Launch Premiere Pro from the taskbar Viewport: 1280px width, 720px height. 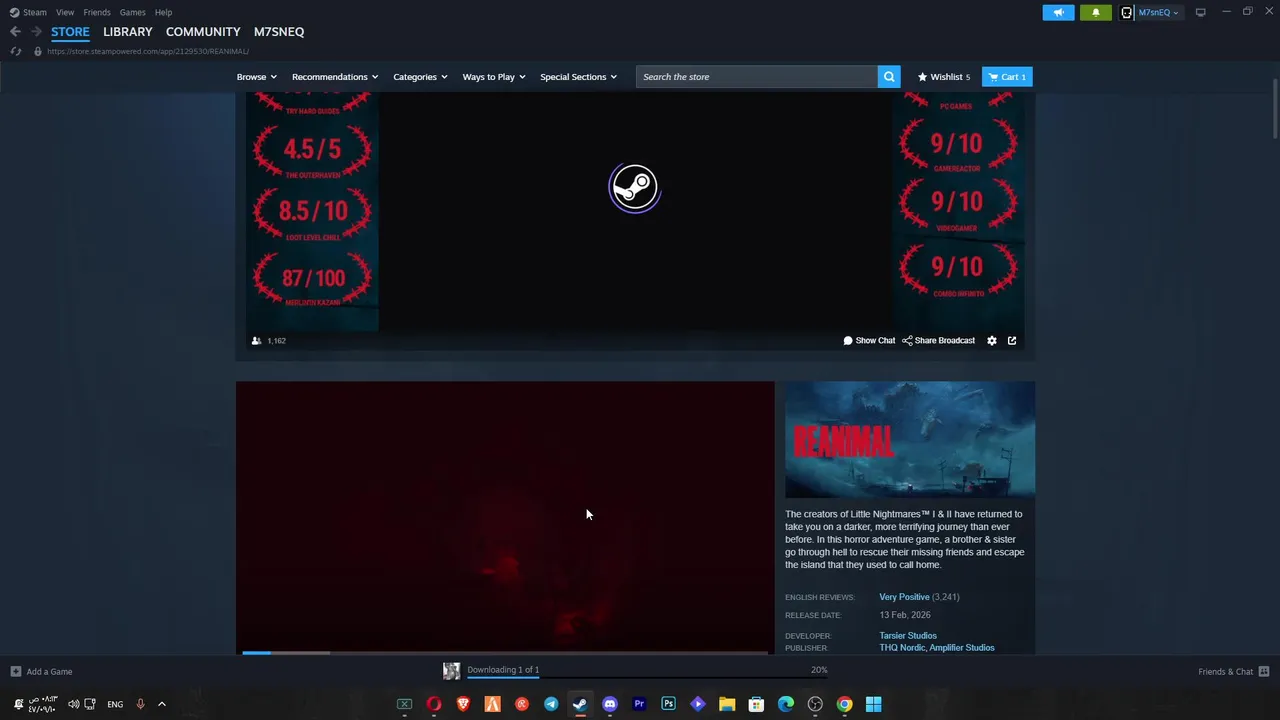click(639, 704)
